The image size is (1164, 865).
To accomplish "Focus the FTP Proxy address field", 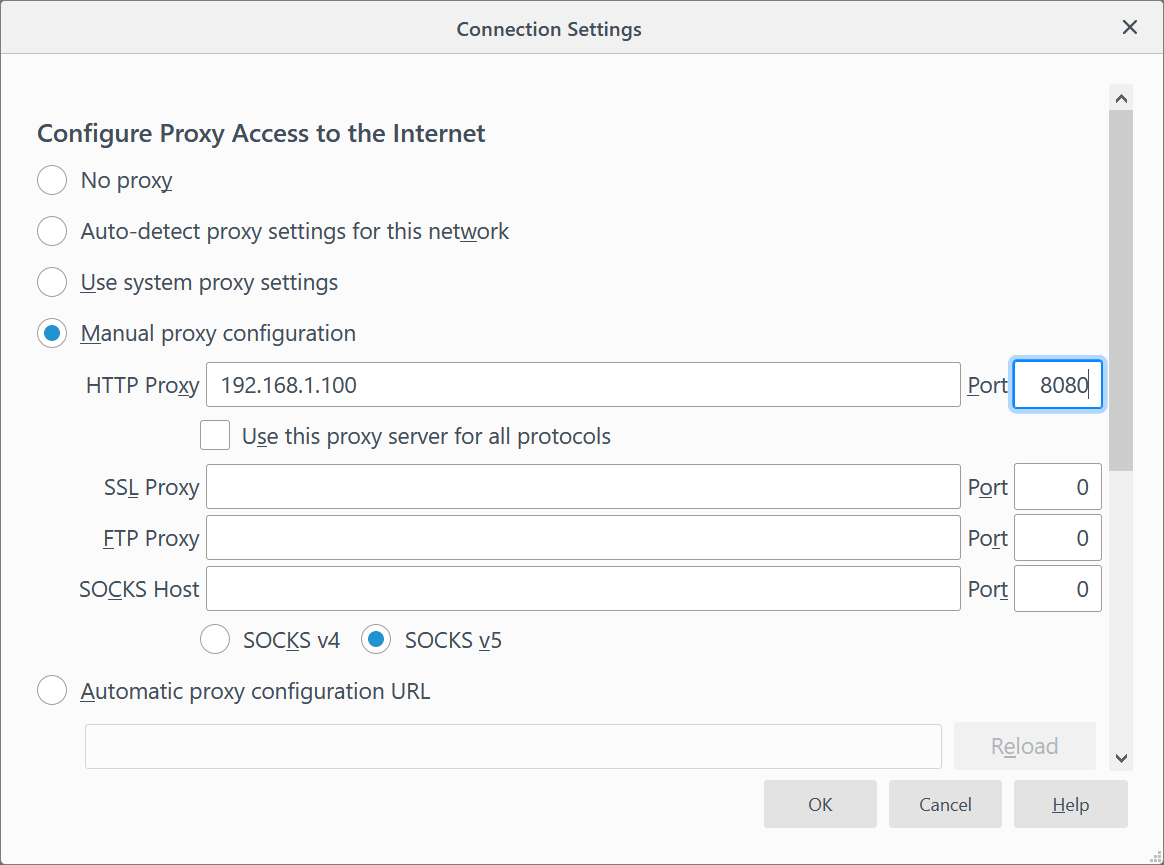I will (582, 539).
